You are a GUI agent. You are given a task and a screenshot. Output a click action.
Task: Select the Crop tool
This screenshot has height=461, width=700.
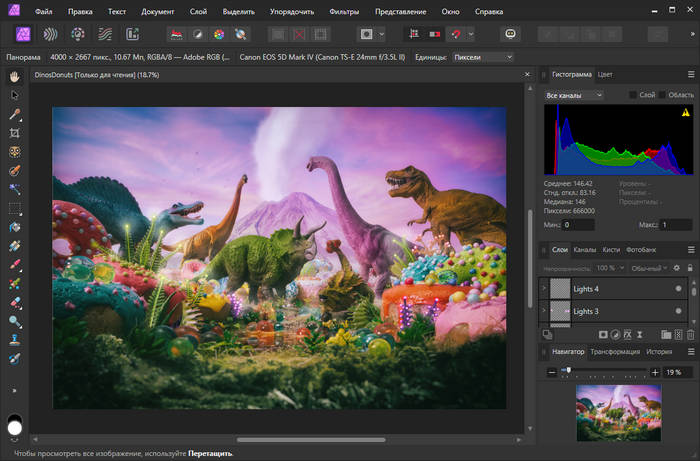(x=15, y=133)
